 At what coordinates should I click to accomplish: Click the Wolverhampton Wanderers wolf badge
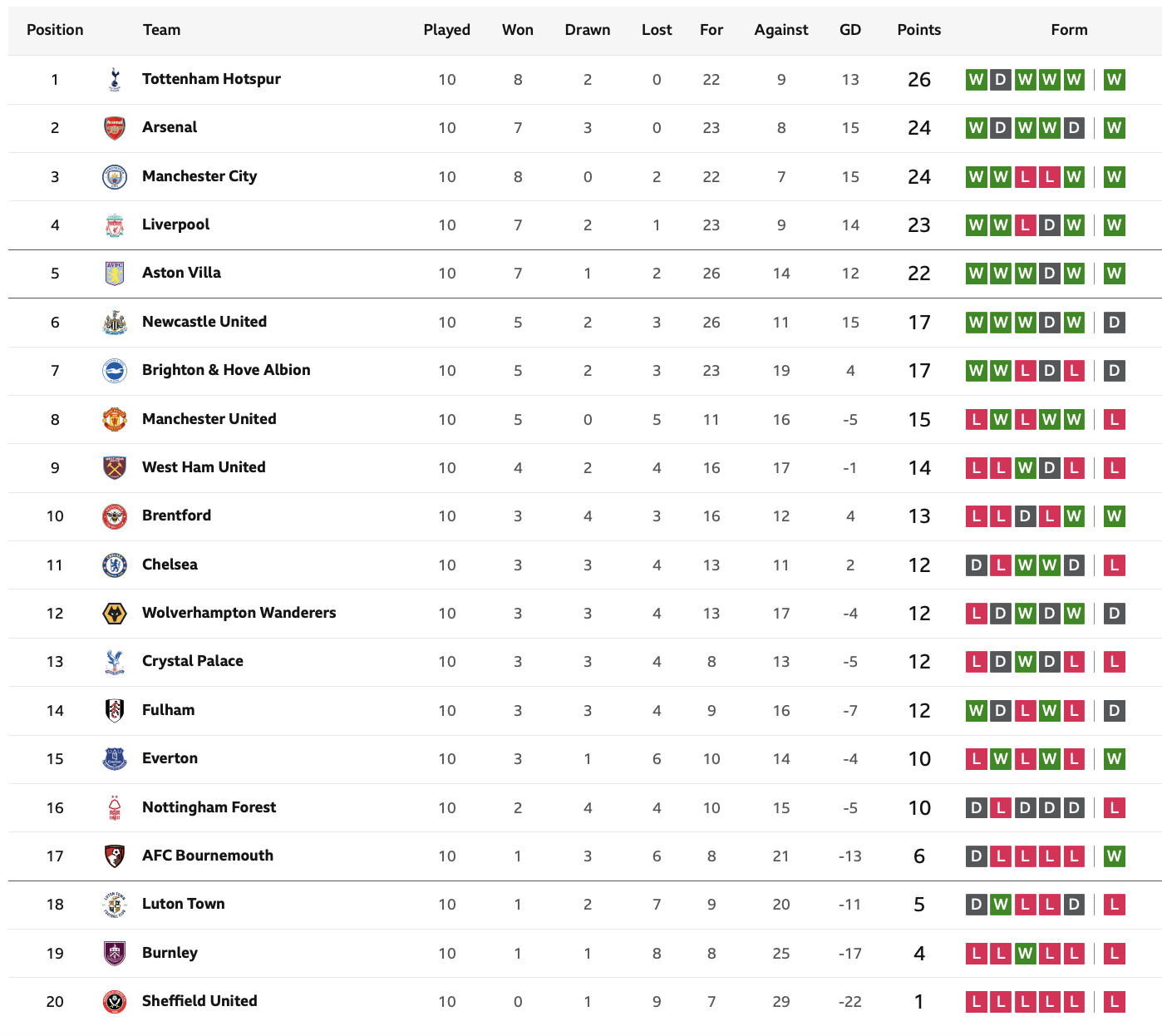115,614
